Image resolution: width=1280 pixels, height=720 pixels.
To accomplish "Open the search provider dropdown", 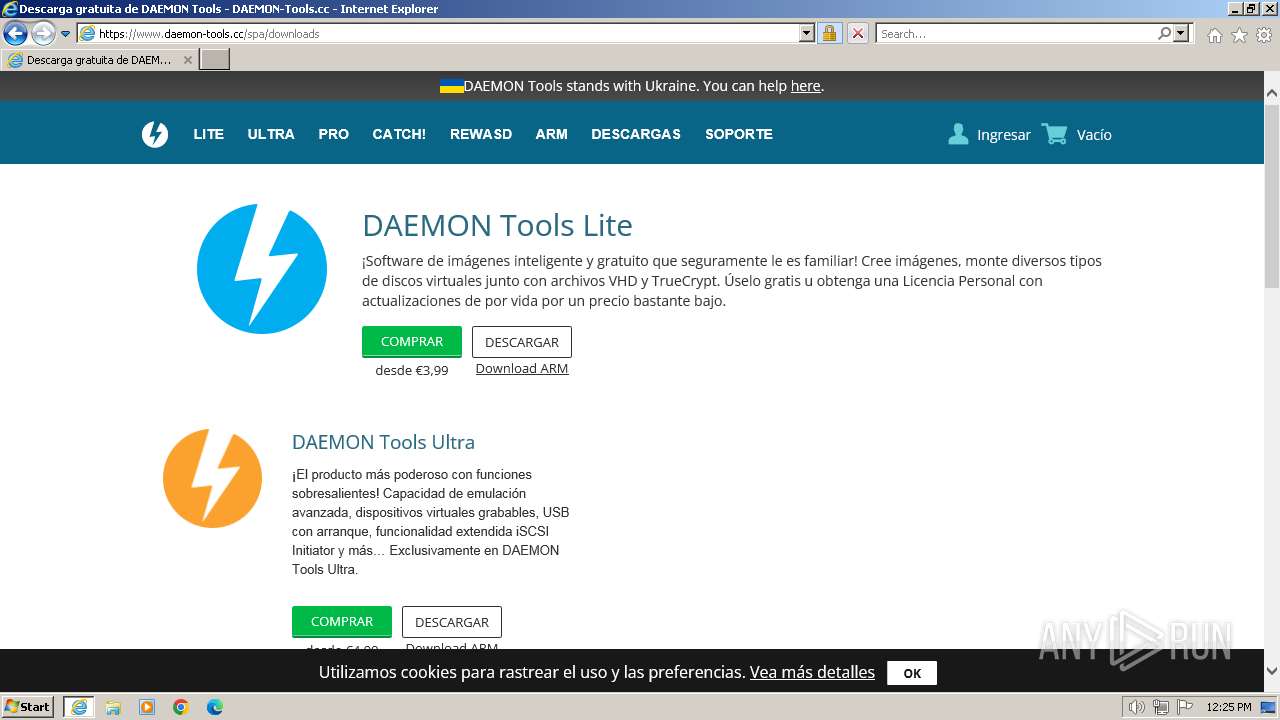I will point(1181,33).
